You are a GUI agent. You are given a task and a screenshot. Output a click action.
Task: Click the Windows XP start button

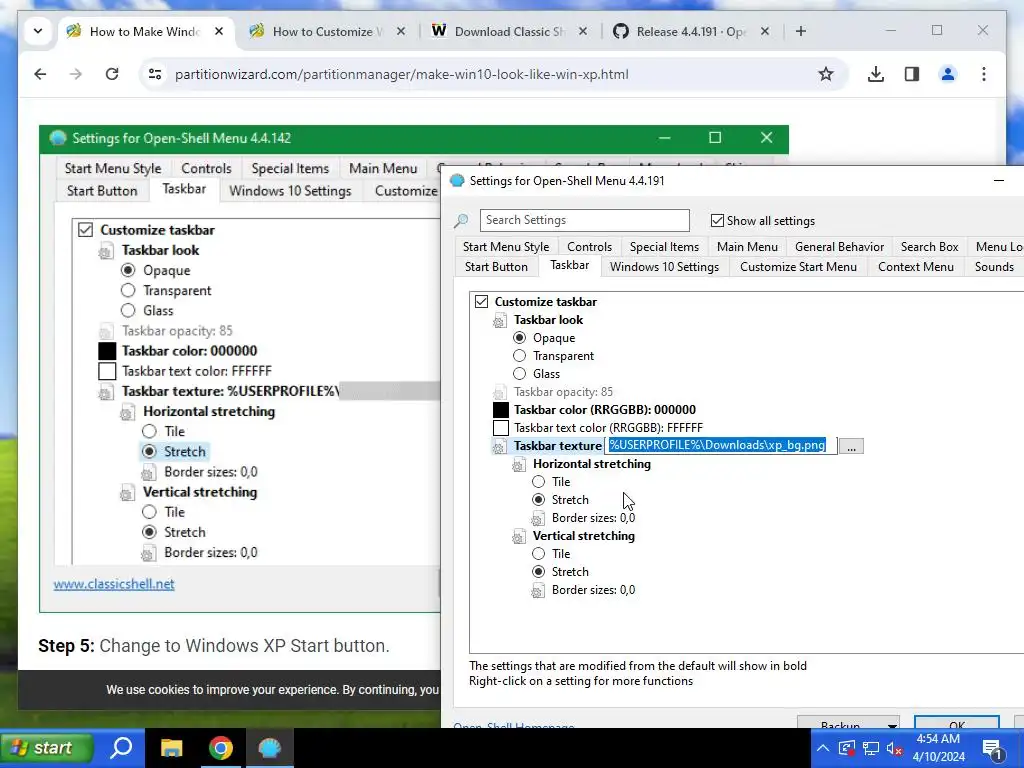tap(46, 748)
